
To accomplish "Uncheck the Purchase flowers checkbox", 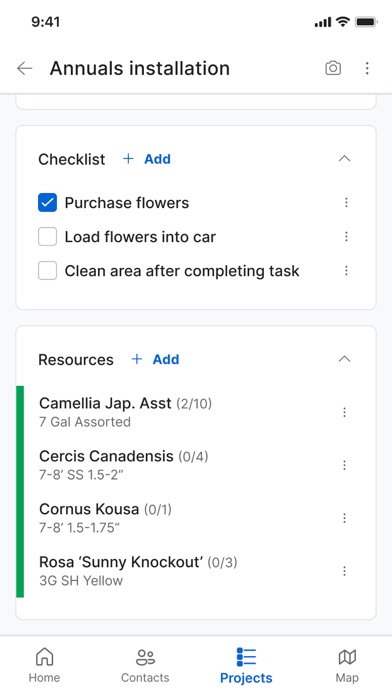I will click(48, 203).
